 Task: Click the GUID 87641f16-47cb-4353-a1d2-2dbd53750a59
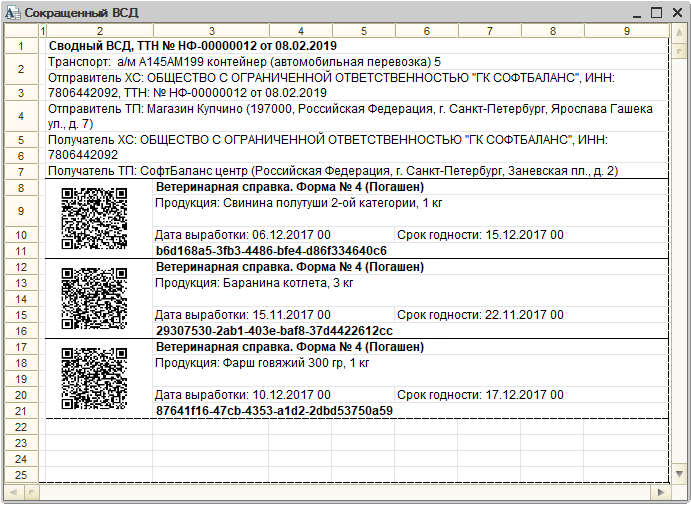274,411
